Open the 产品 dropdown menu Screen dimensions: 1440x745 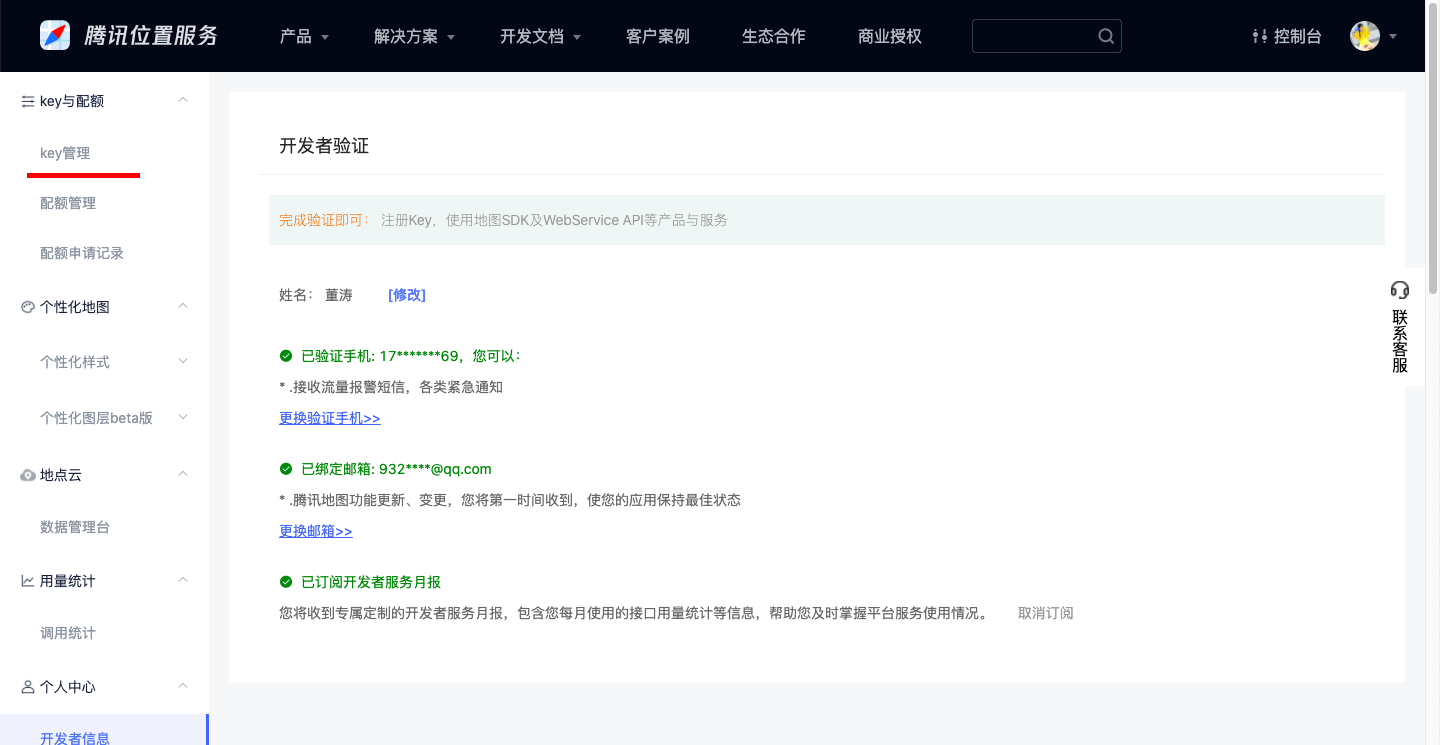[304, 36]
